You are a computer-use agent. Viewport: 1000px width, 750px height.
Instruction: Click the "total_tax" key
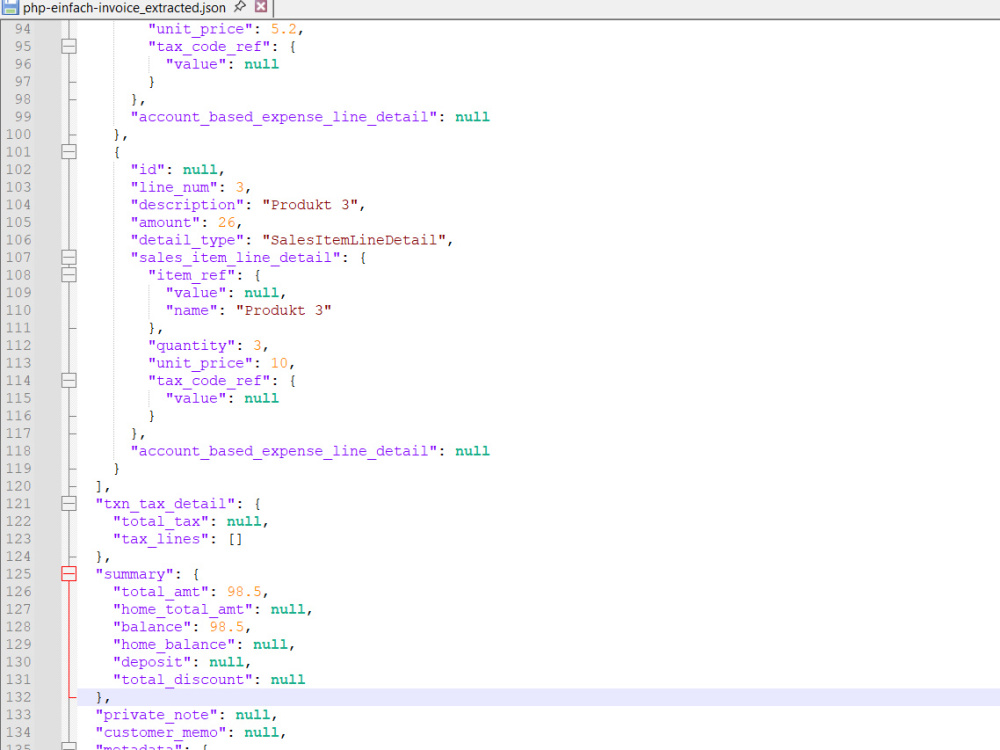click(x=161, y=522)
